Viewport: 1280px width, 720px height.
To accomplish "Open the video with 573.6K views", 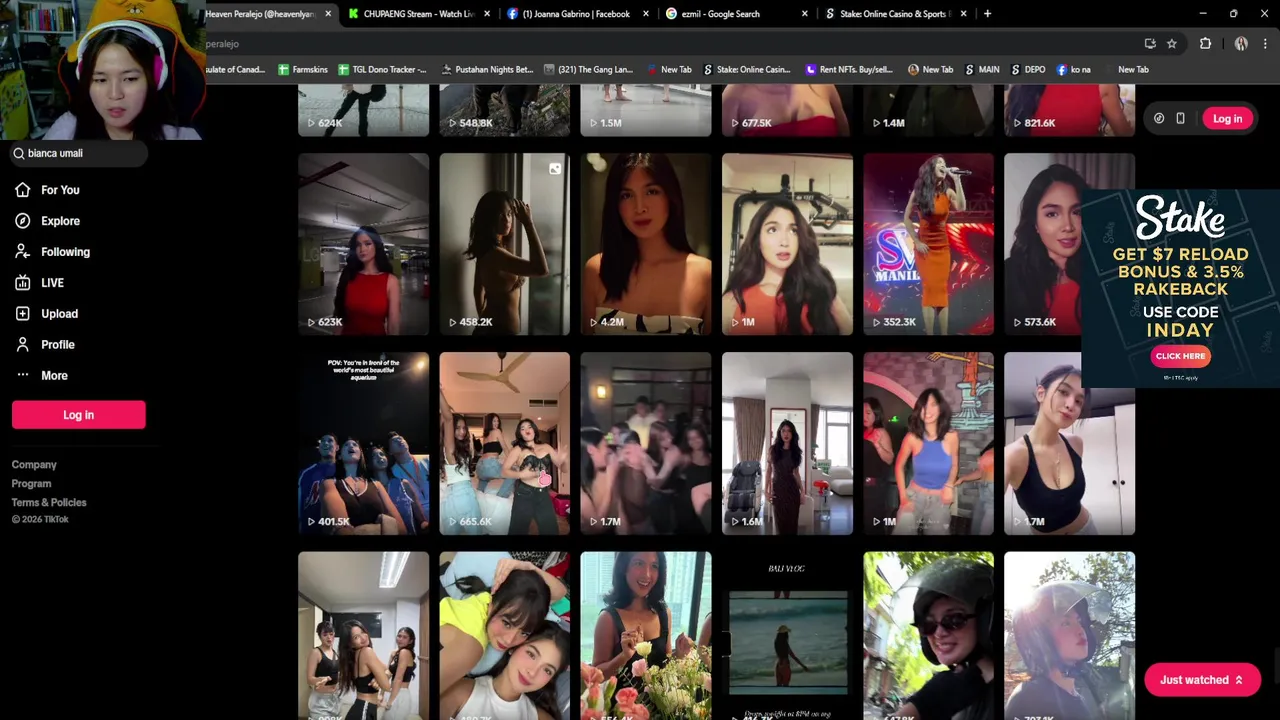I will [x=1042, y=244].
